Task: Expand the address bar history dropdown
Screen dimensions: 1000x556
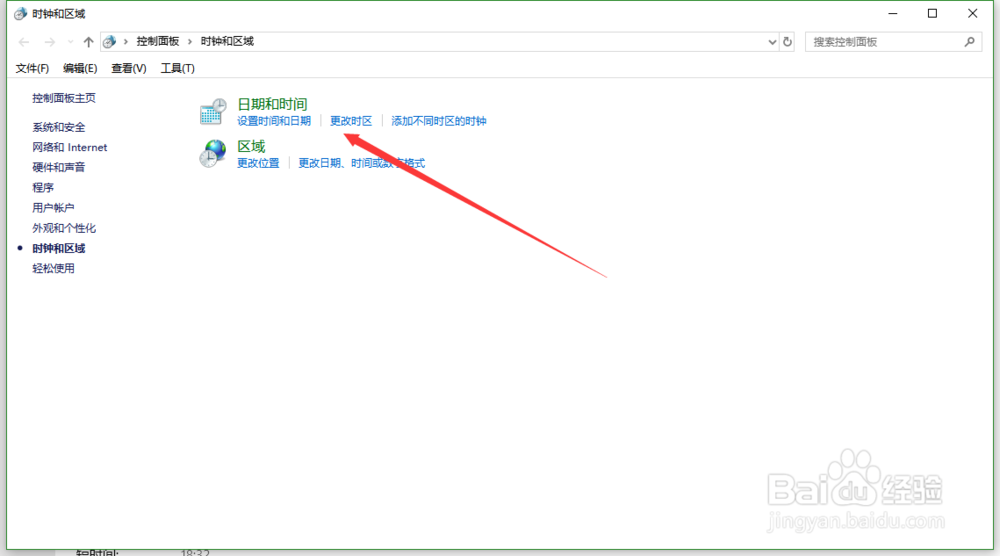Action: coord(772,42)
